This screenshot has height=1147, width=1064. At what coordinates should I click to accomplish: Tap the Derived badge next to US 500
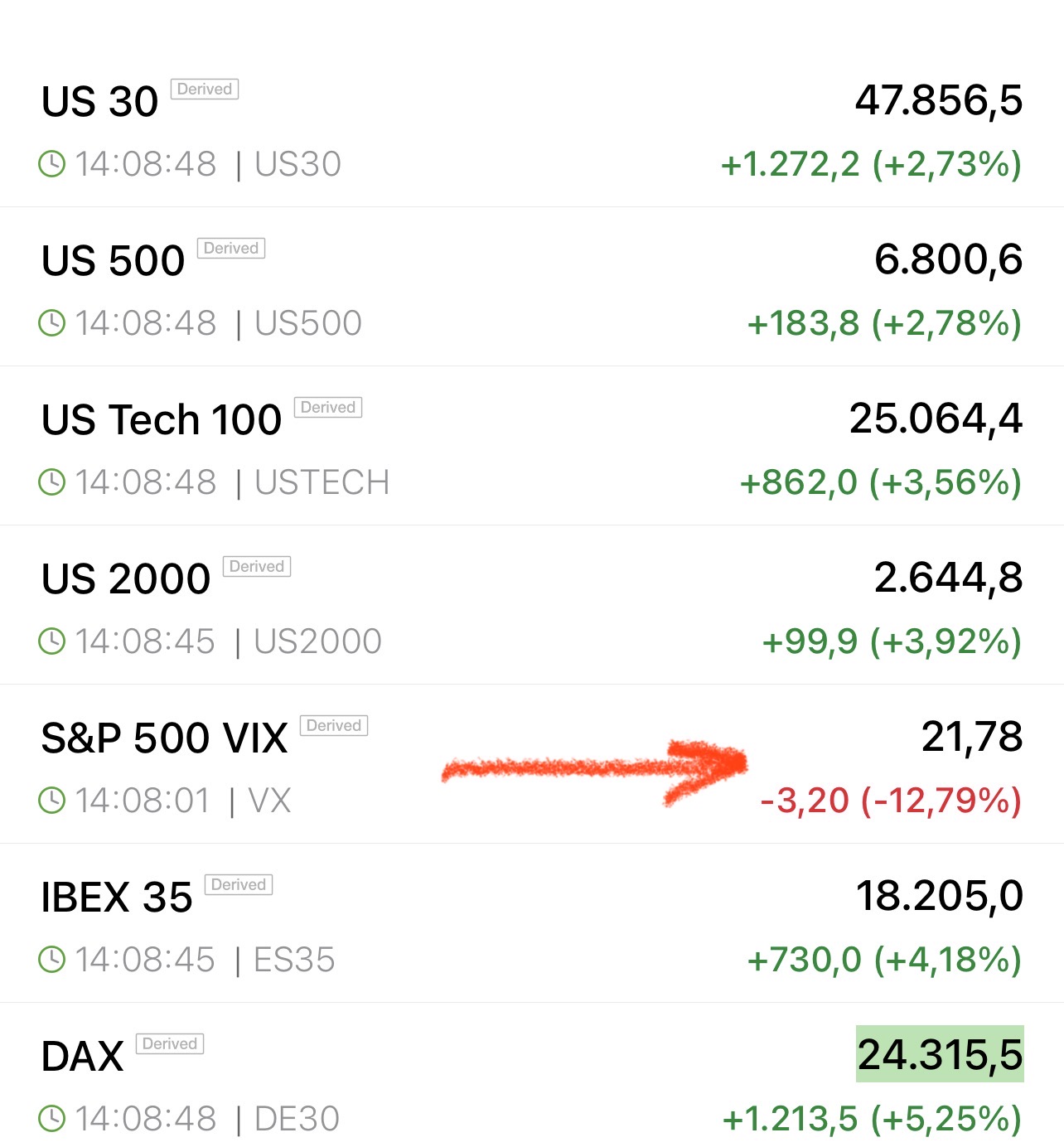point(231,249)
